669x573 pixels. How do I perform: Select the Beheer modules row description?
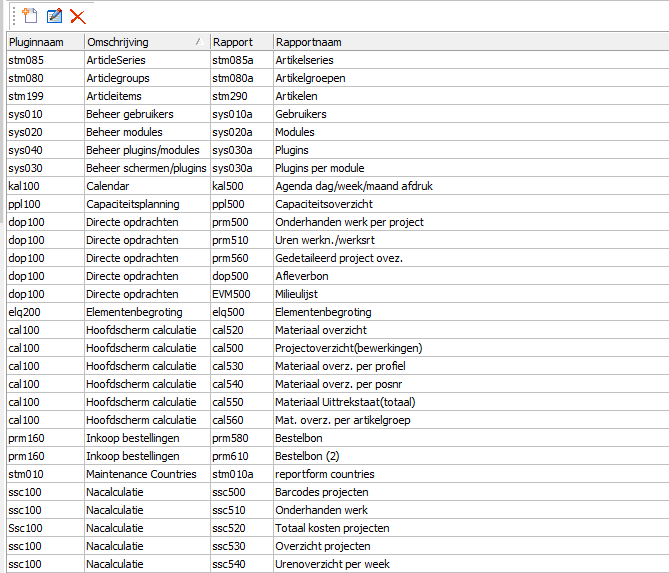147,132
